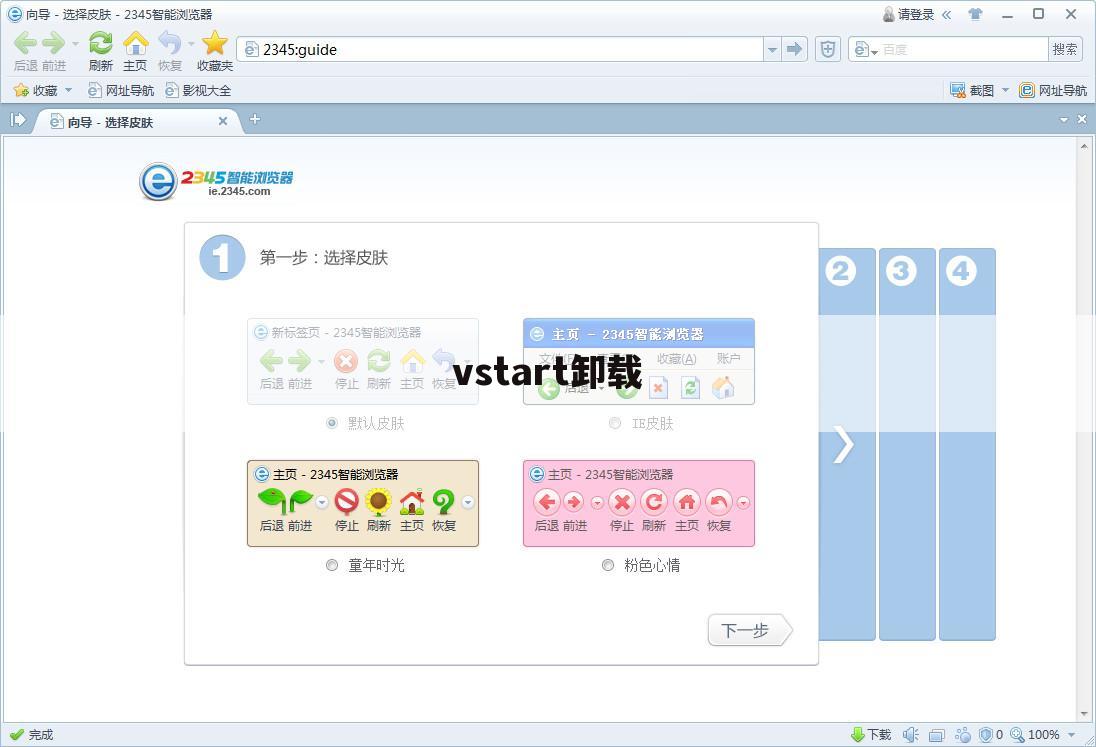Click the page scrollbar down arrow
Screen dimensions: 1096x747
(x=1084, y=714)
